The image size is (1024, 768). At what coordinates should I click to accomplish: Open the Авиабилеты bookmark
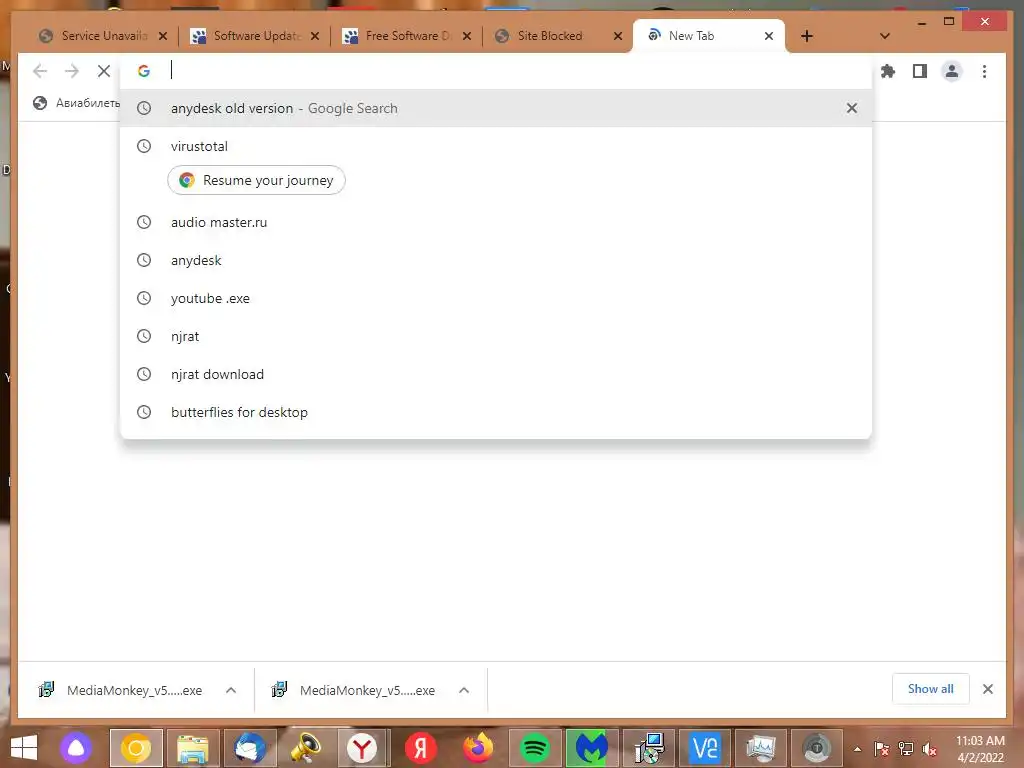77,103
